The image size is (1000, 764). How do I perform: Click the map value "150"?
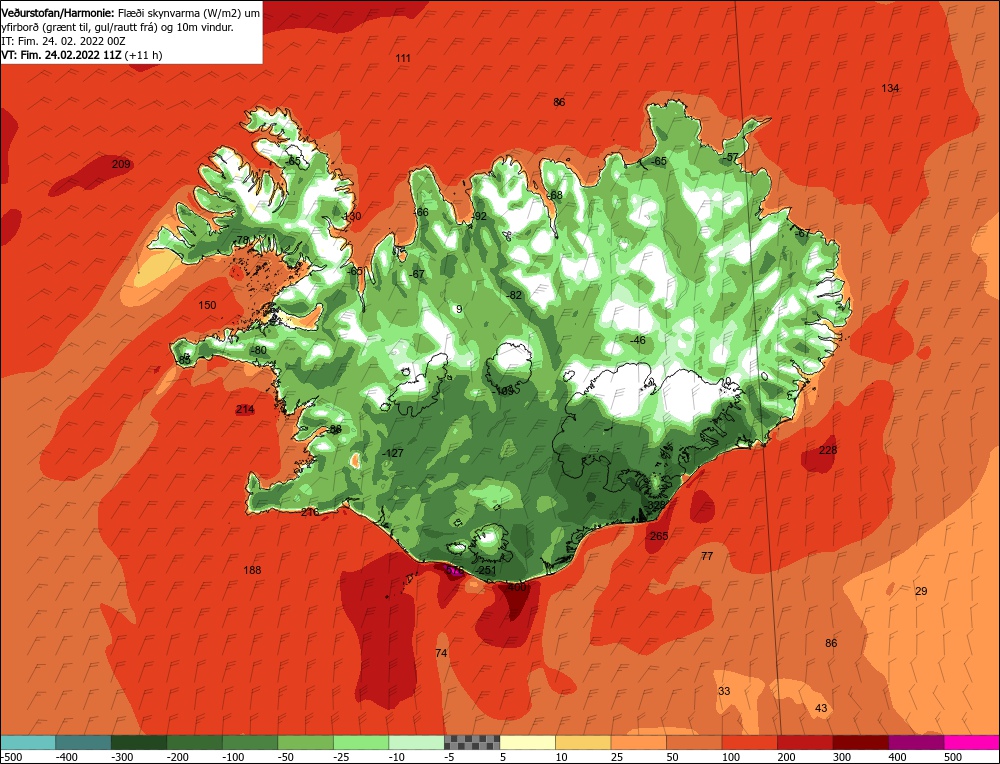[207, 305]
